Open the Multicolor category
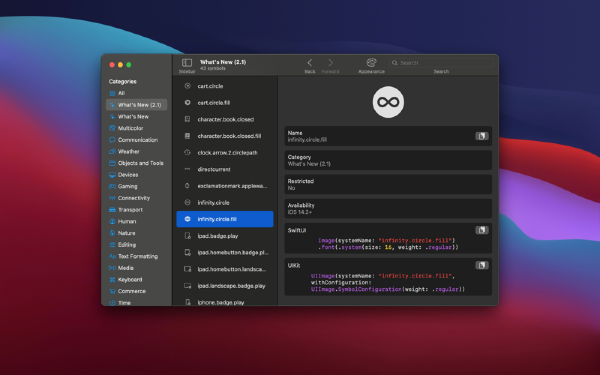This screenshot has height=375, width=600. point(136,128)
